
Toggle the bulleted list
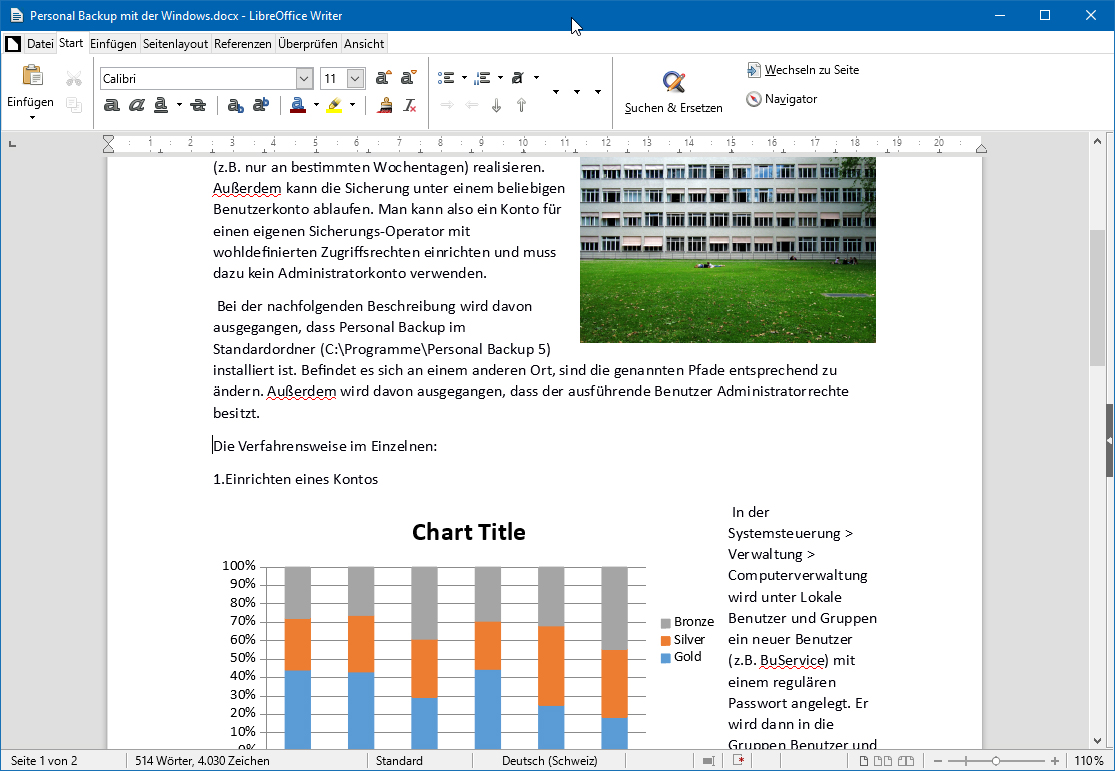[446, 78]
